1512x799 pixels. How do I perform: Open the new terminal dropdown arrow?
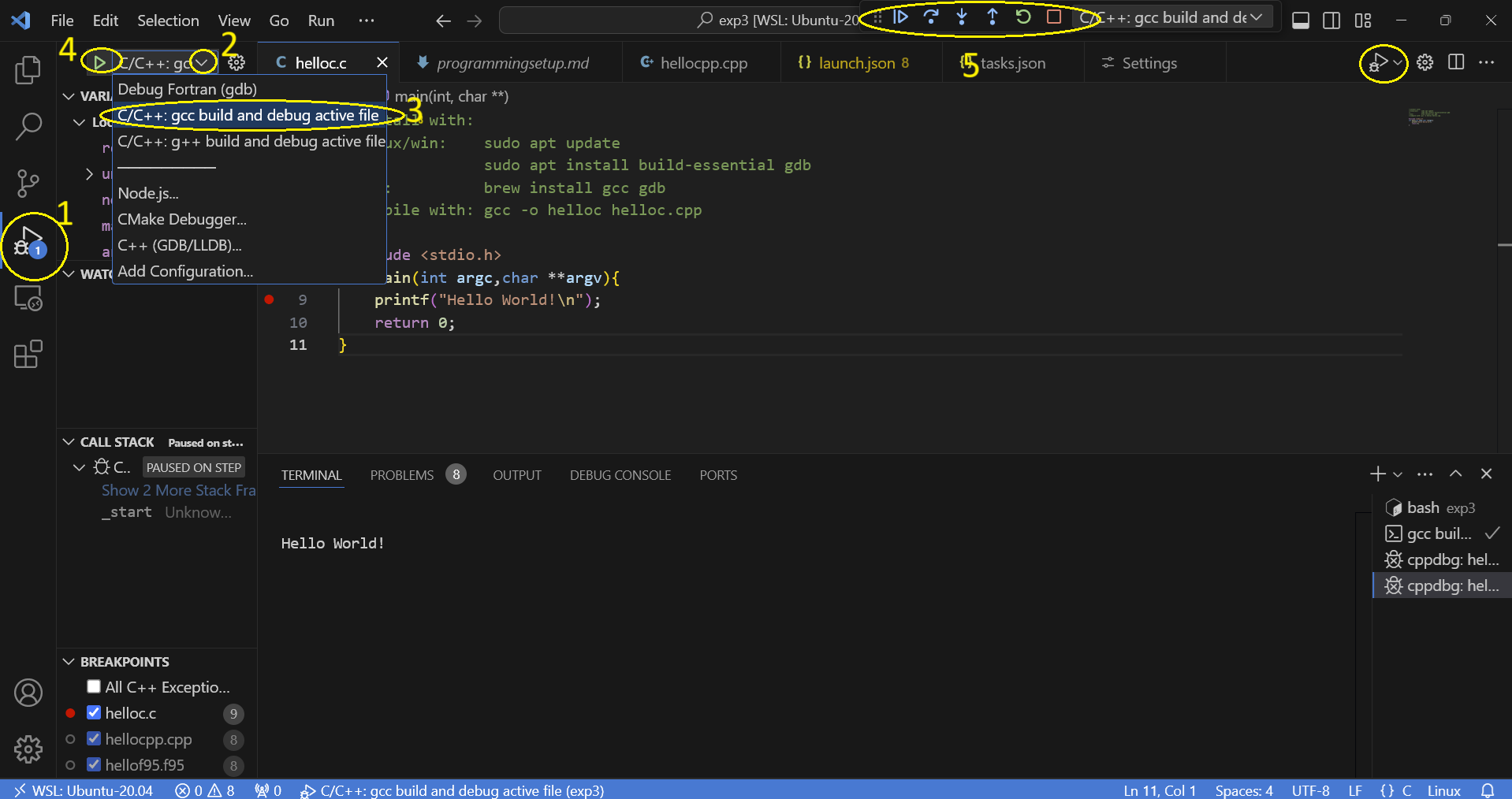[1398, 474]
